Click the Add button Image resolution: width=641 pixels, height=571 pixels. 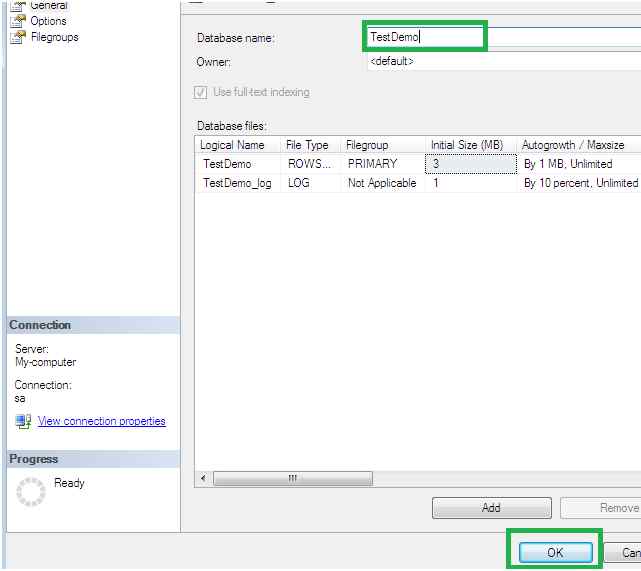(491, 508)
